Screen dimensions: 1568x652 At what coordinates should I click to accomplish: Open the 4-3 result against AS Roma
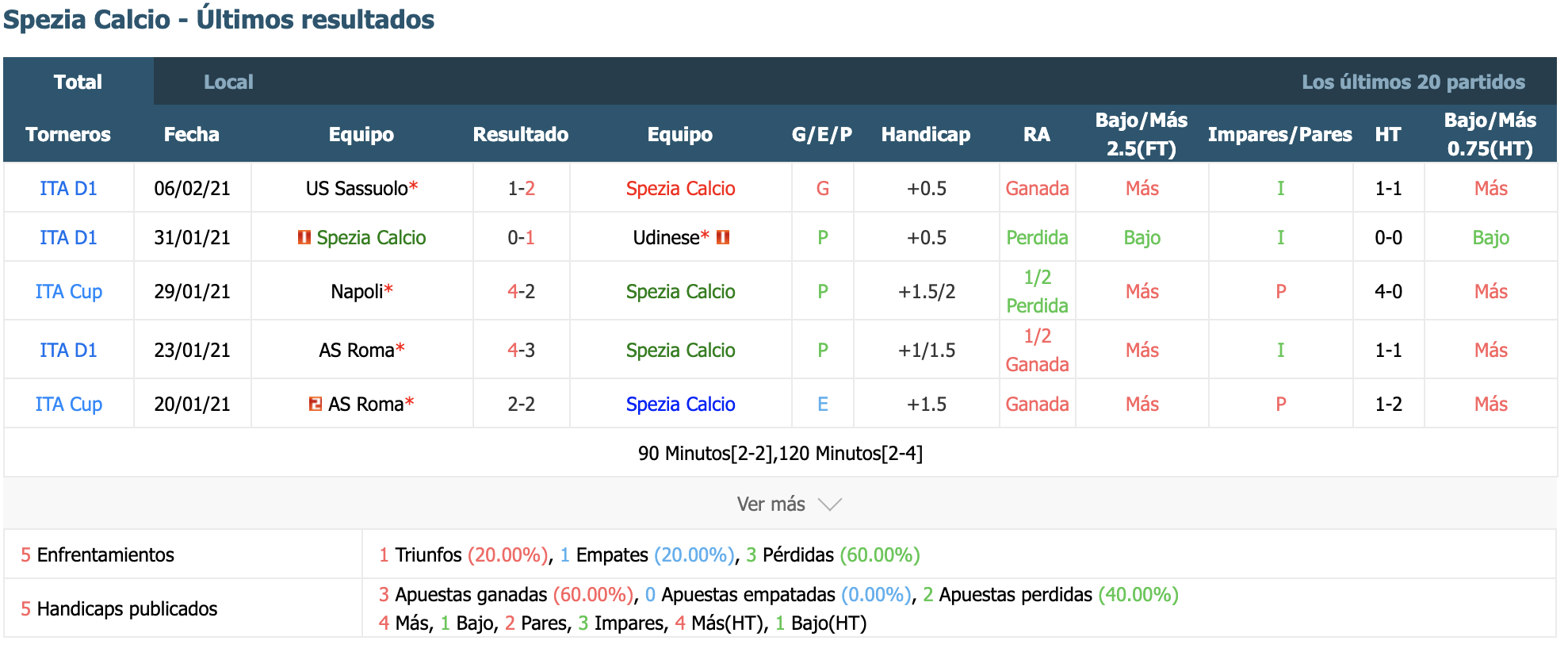(x=521, y=350)
